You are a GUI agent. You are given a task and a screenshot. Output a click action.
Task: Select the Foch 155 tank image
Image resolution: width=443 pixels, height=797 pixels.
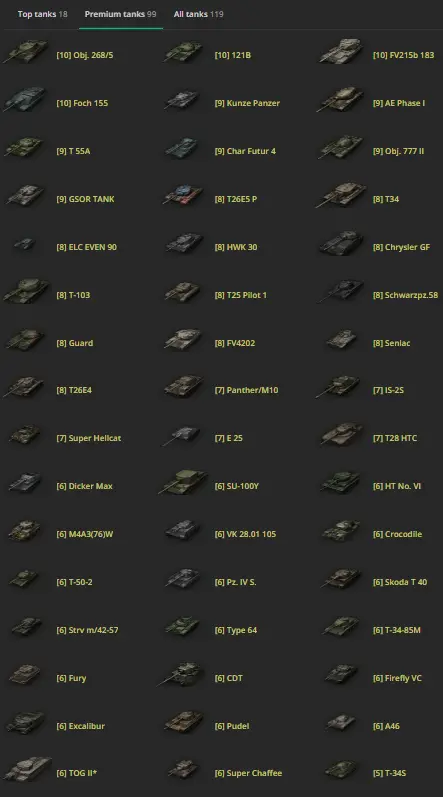coord(24,100)
